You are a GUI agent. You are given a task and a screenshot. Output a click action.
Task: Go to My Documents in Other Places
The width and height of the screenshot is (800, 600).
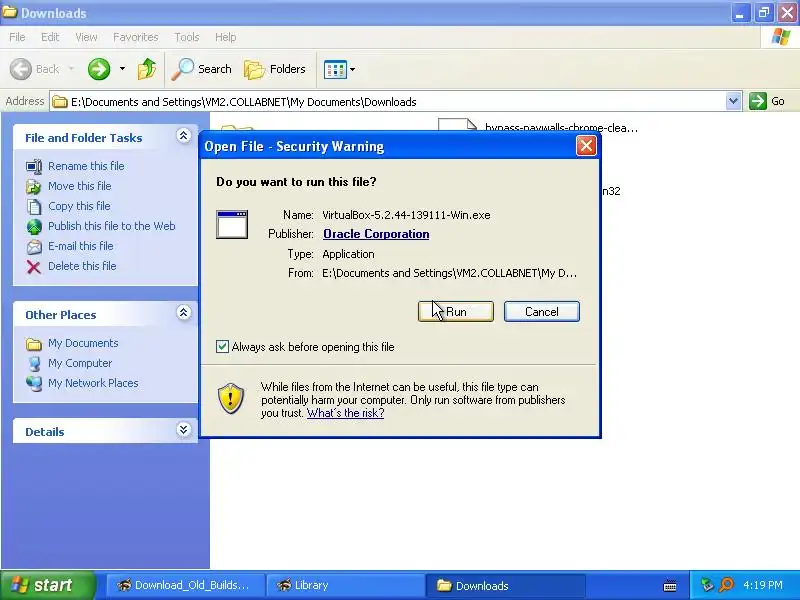click(83, 343)
